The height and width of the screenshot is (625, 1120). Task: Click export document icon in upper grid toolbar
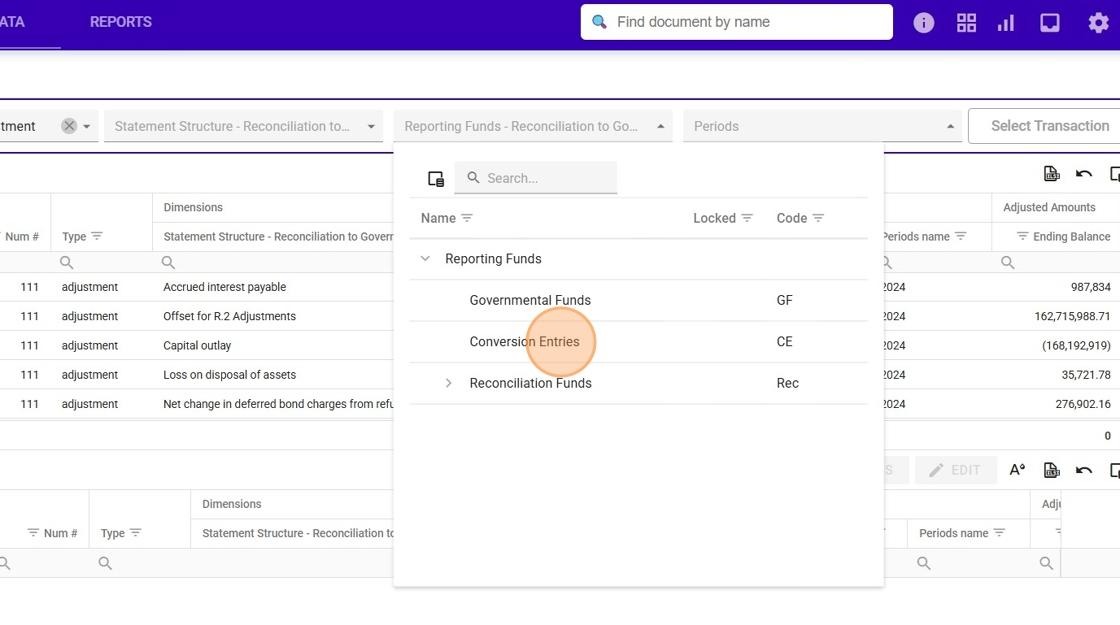pos(1051,174)
